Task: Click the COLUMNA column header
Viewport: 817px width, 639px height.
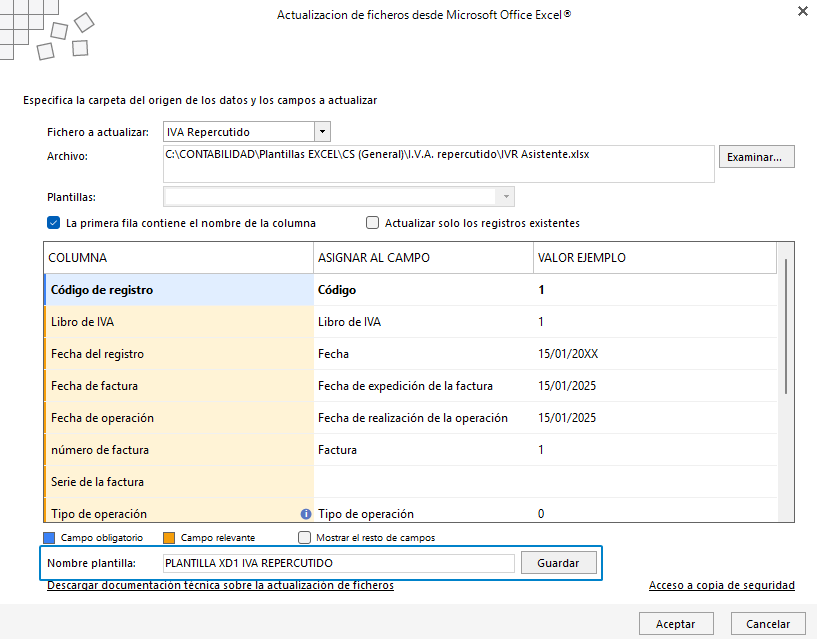Action: [179, 257]
